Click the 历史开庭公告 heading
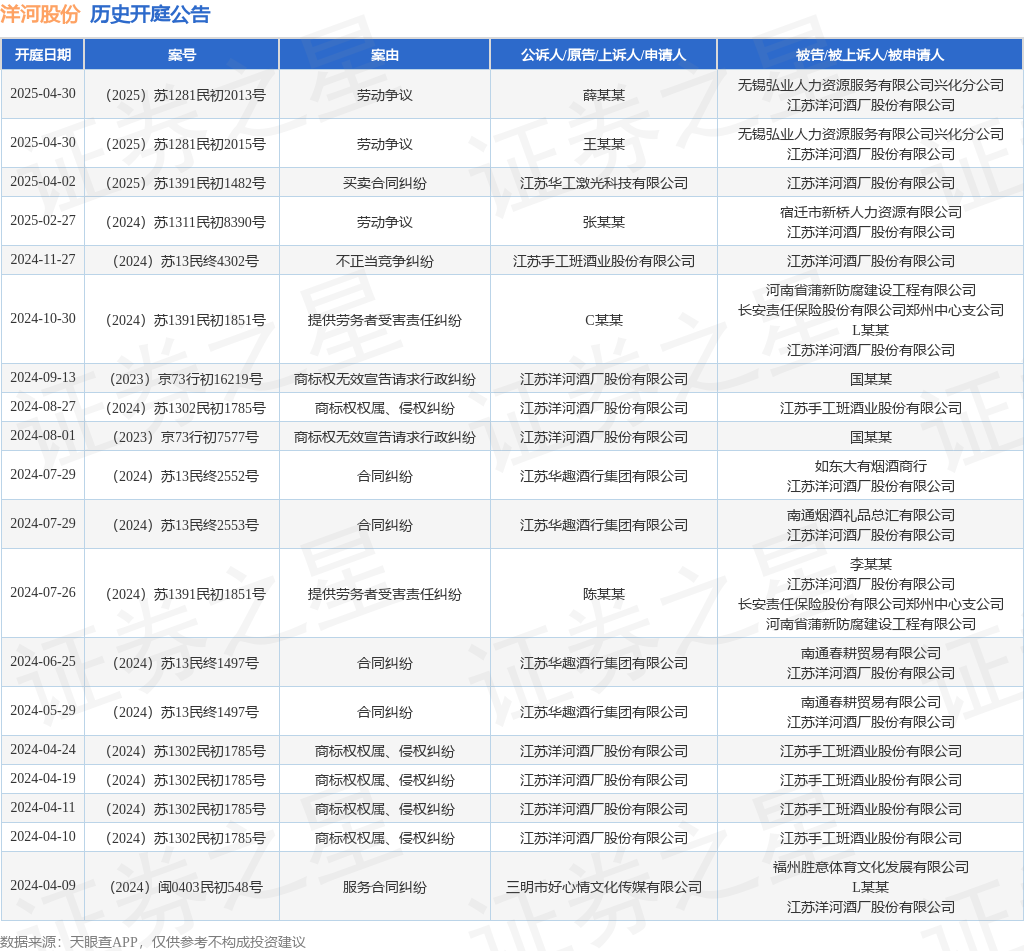The width and height of the screenshot is (1024, 951). point(150,14)
